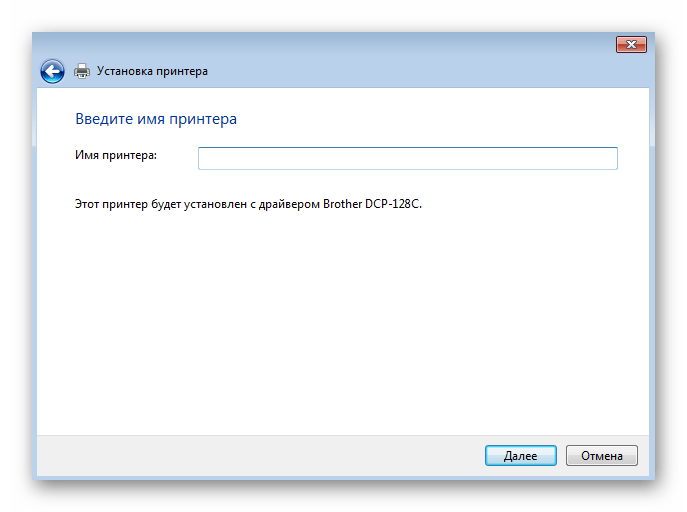Image resolution: width=687 pixels, height=512 pixels.
Task: Click the gray footer bar left of Далее
Action: (250, 455)
